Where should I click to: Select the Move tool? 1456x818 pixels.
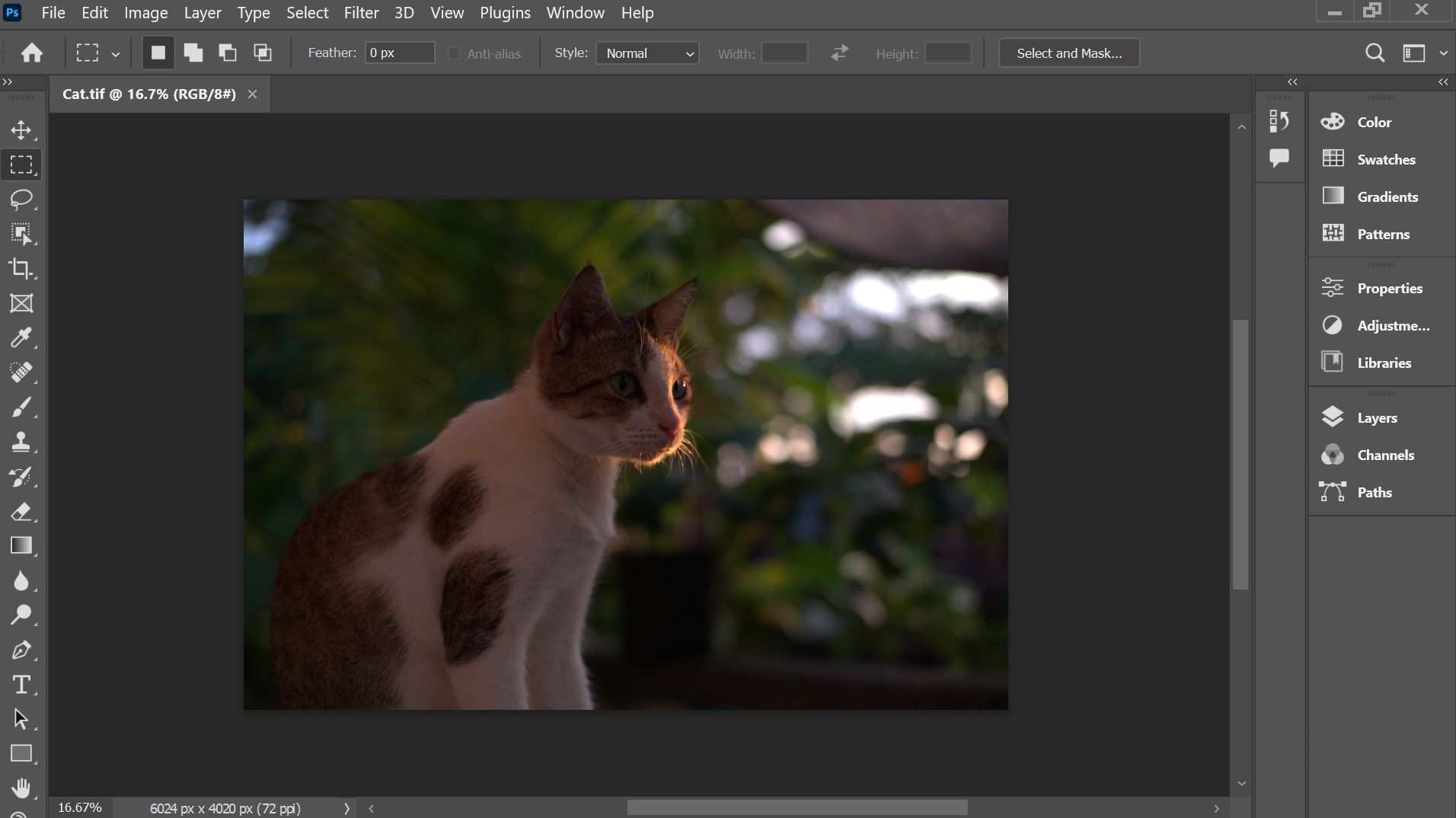tap(21, 129)
